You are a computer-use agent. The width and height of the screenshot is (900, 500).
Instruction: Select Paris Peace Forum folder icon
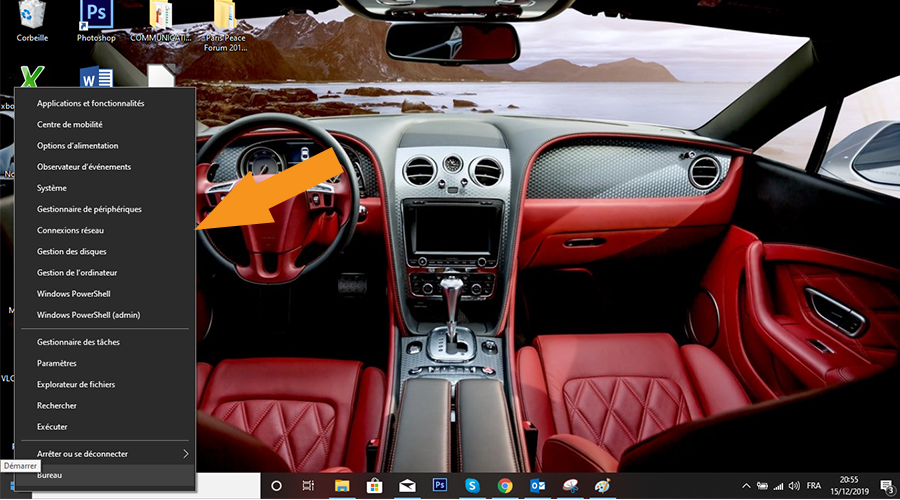pyautogui.click(x=225, y=26)
